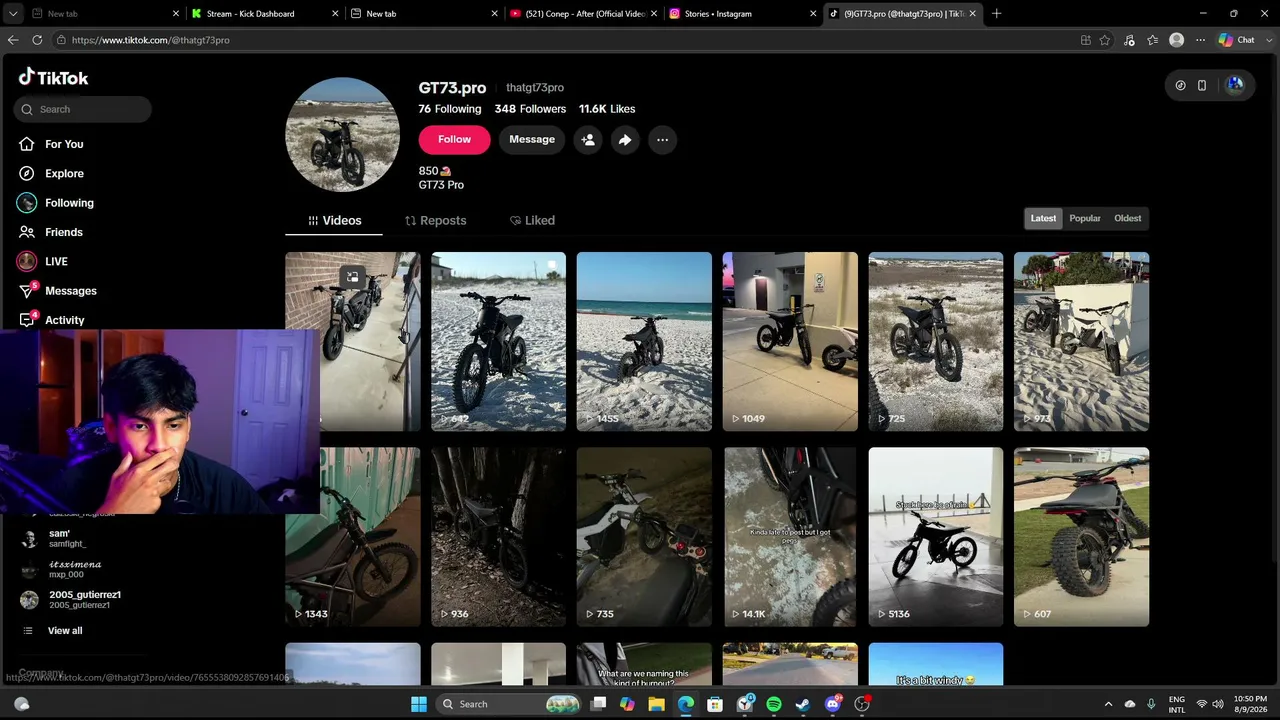Open the Copilot Chat button
Image resolution: width=1280 pixels, height=720 pixels.
coord(1236,40)
